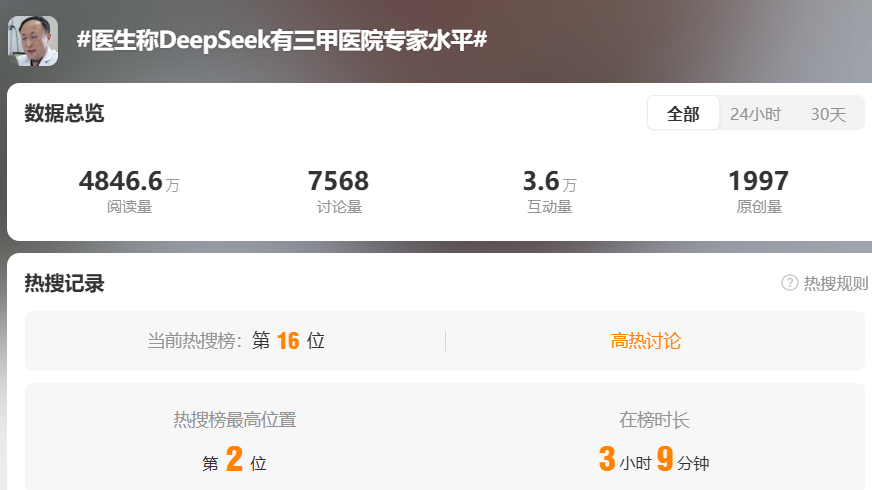The width and height of the screenshot is (872, 490).
Task: Click the 4846.6万 阅读量 statistic
Action: [x=129, y=191]
